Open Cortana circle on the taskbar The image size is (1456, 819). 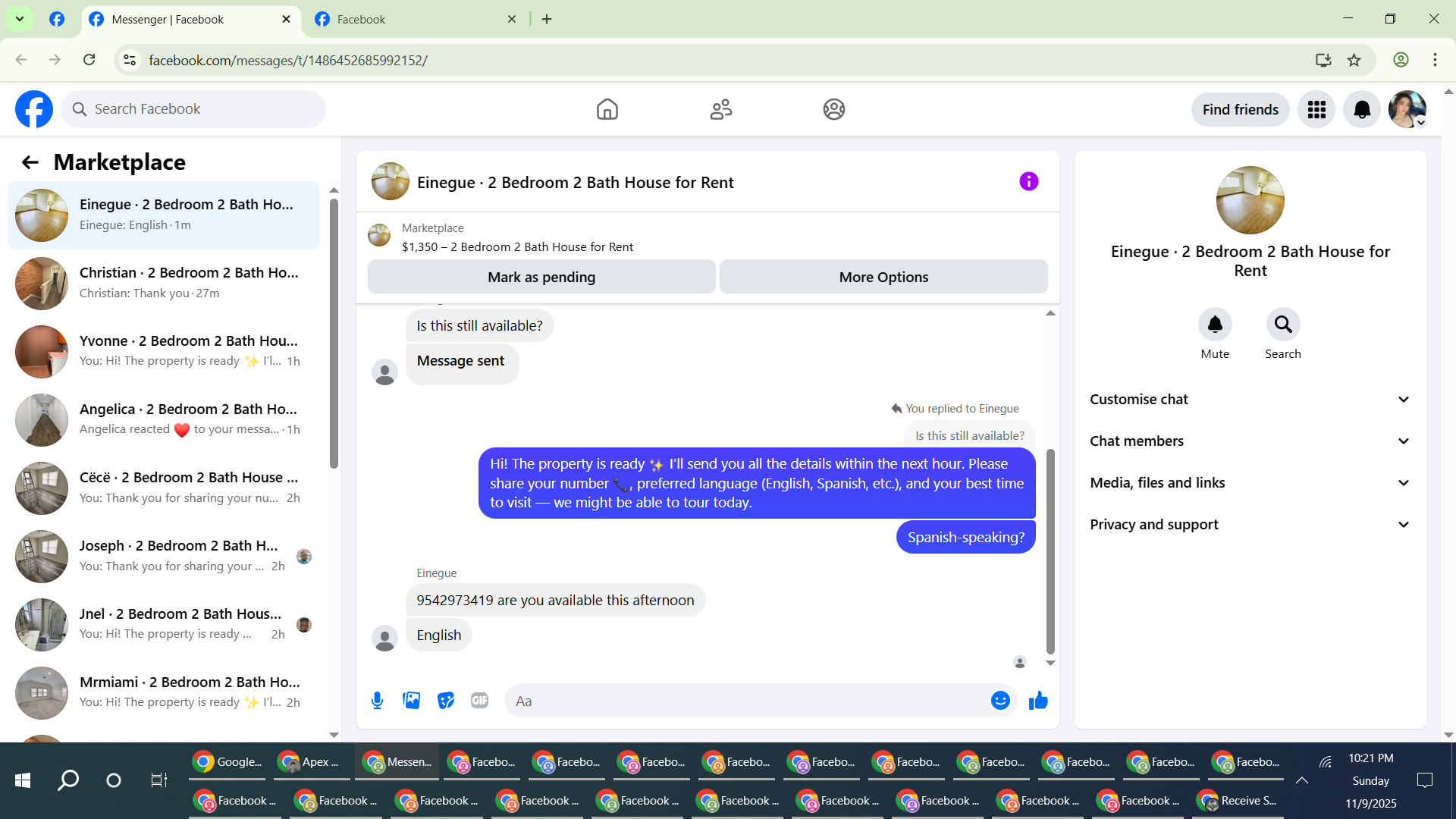pyautogui.click(x=114, y=780)
